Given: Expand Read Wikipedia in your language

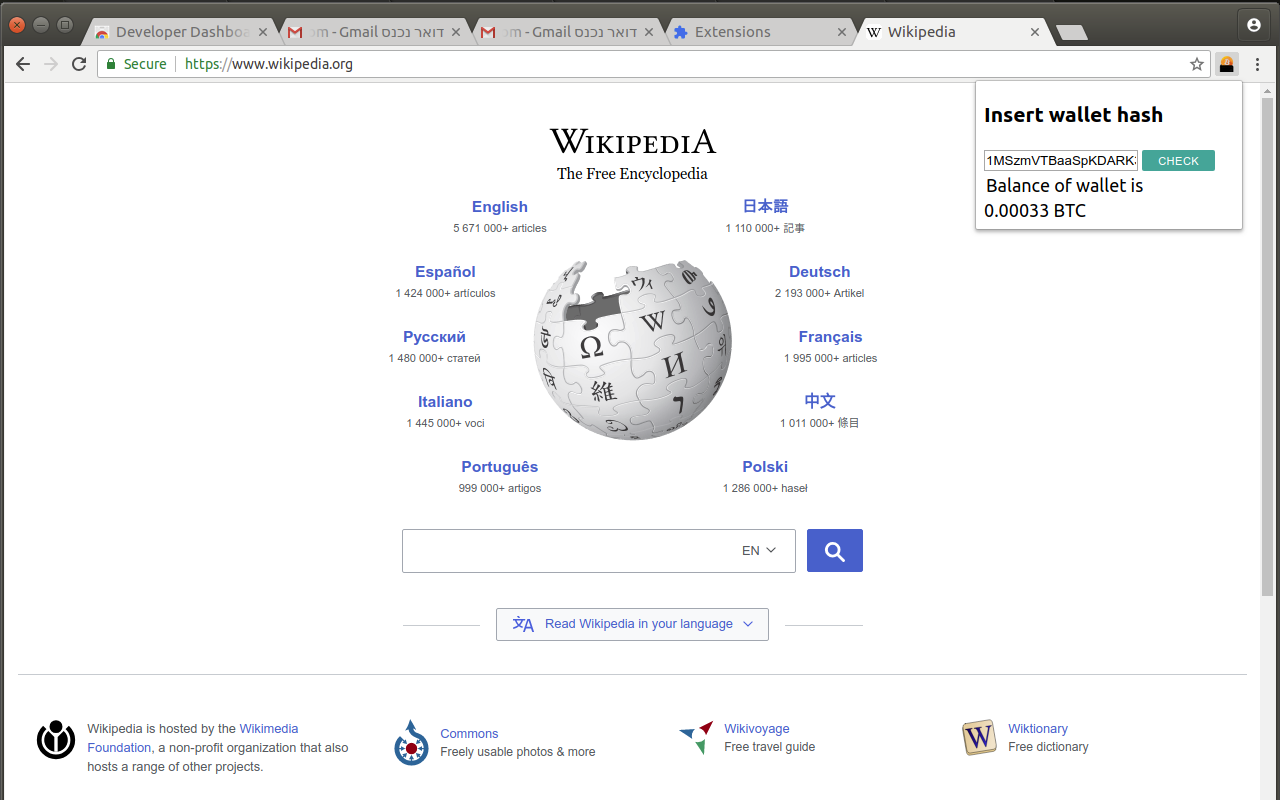Looking at the screenshot, I should 632,624.
